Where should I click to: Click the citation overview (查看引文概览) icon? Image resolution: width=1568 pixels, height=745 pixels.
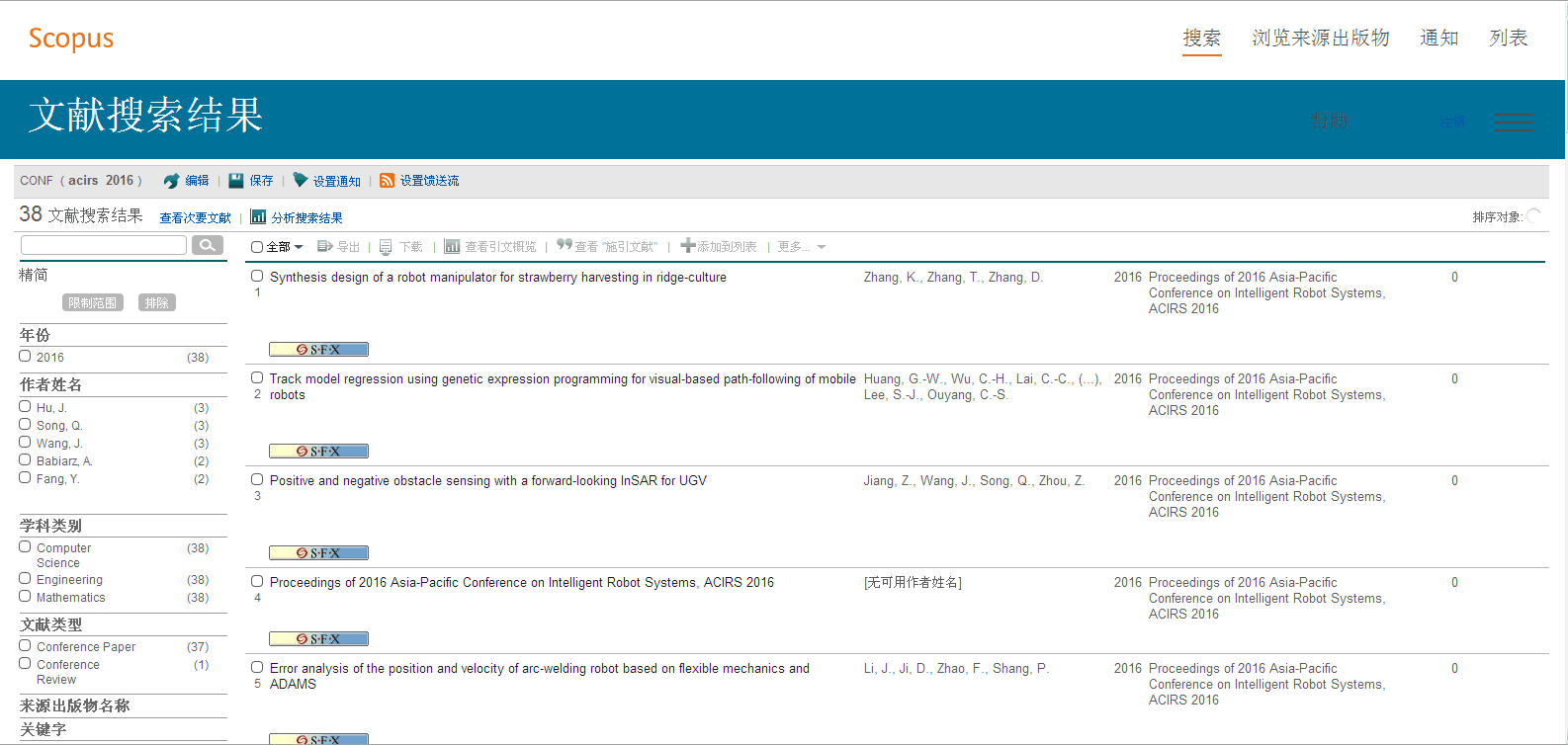[452, 246]
